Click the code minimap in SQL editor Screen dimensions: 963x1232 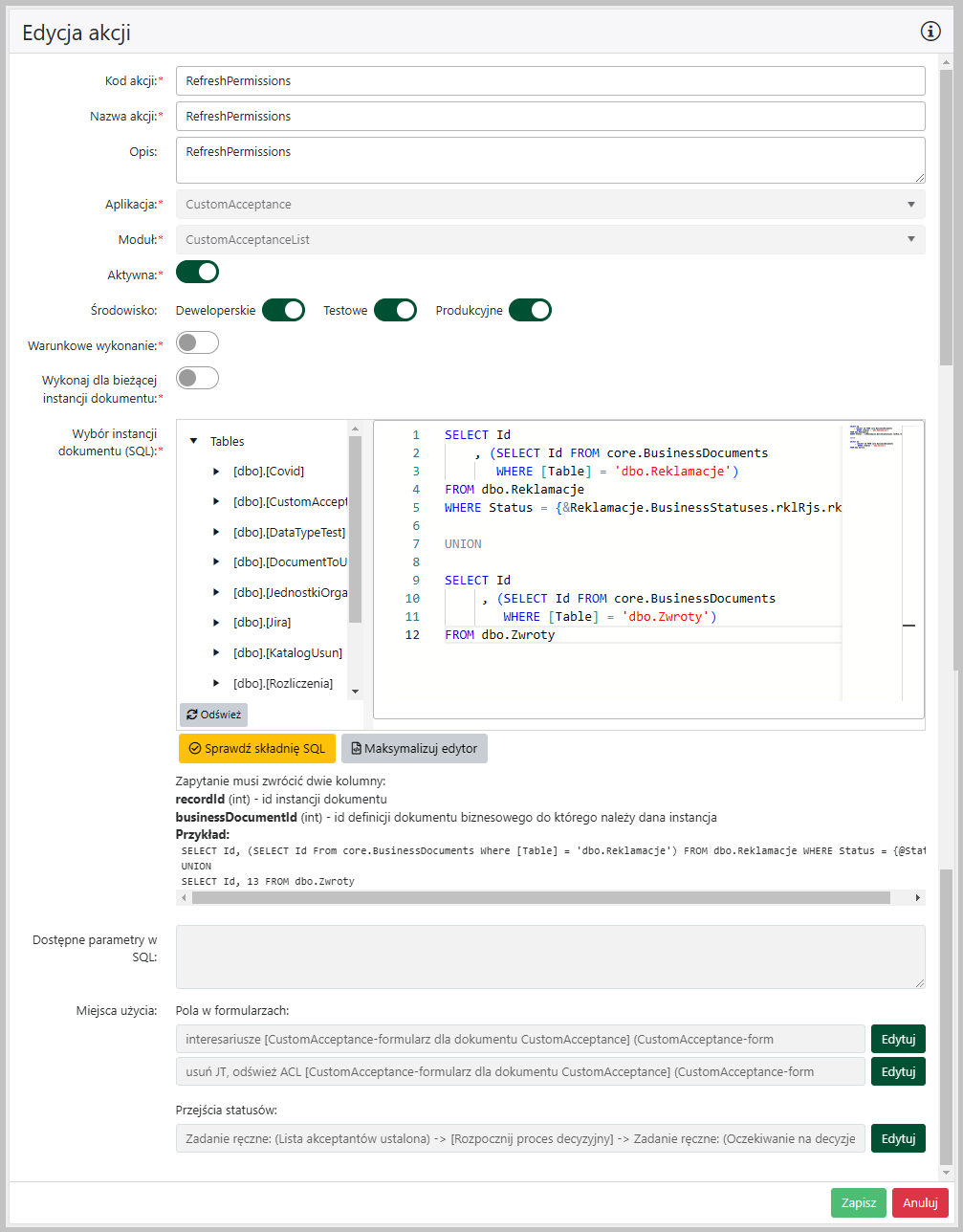pyautogui.click(x=870, y=442)
